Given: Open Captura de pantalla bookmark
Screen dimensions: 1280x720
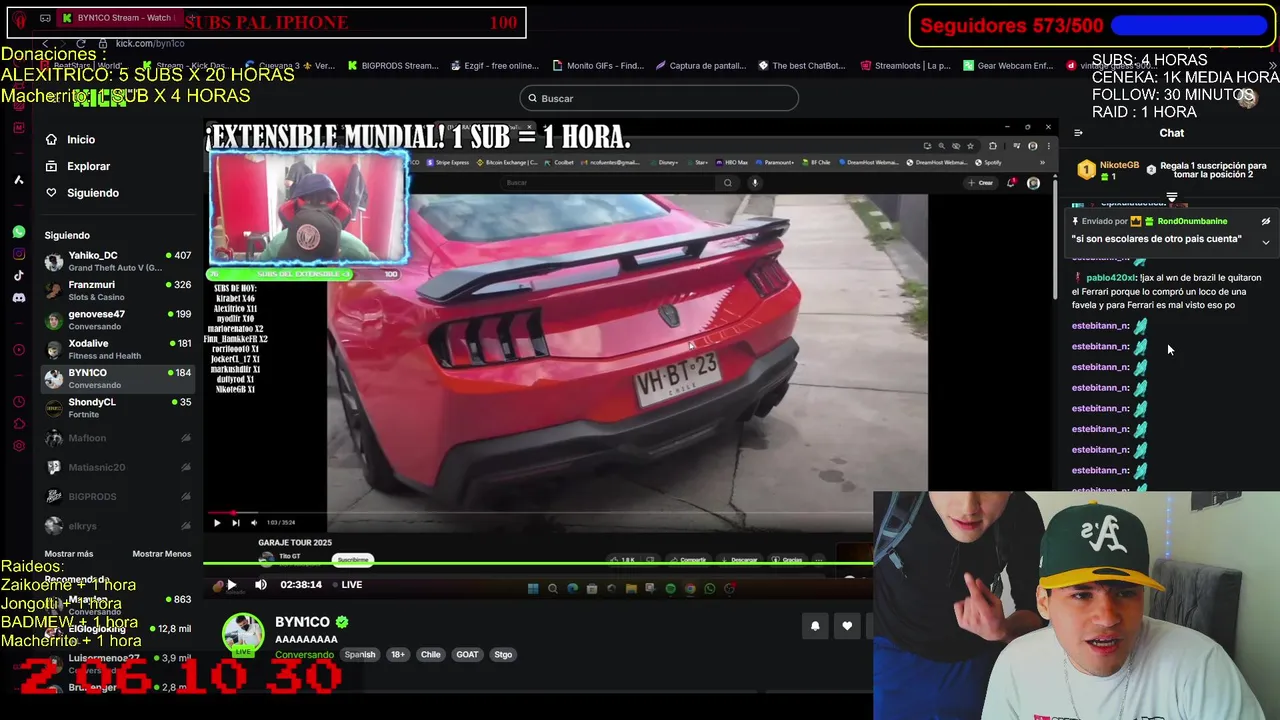Looking at the screenshot, I should point(700,66).
